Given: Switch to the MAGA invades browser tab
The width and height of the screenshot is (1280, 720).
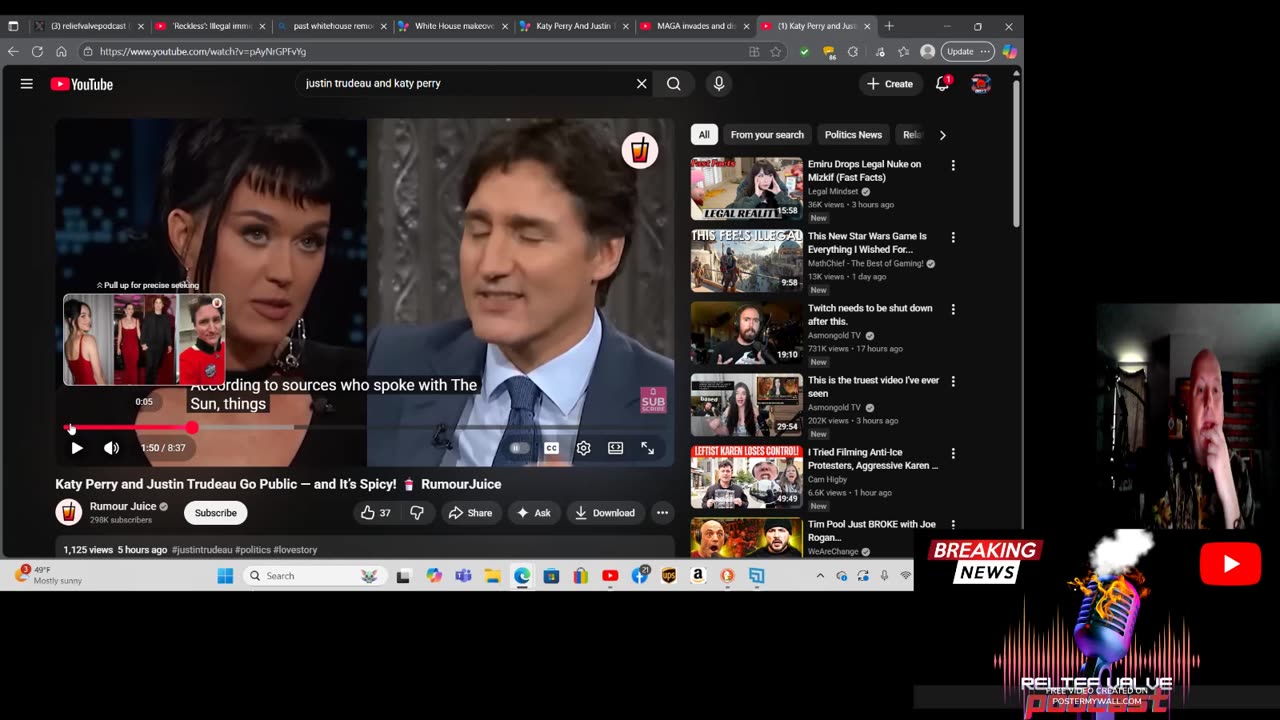Looking at the screenshot, I should [696, 26].
